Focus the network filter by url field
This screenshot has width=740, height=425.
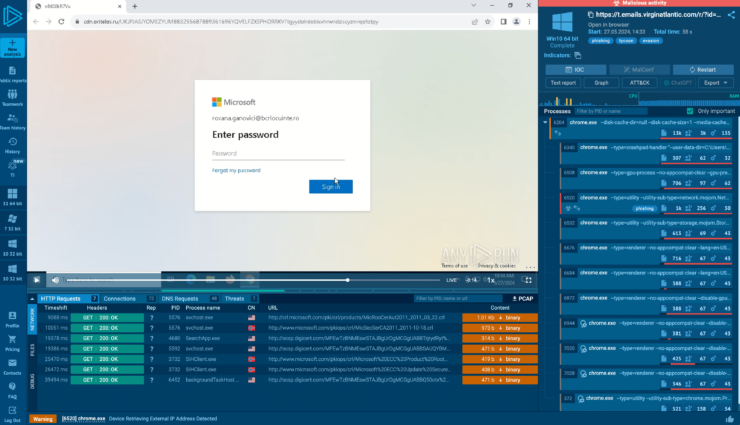(x=458, y=299)
